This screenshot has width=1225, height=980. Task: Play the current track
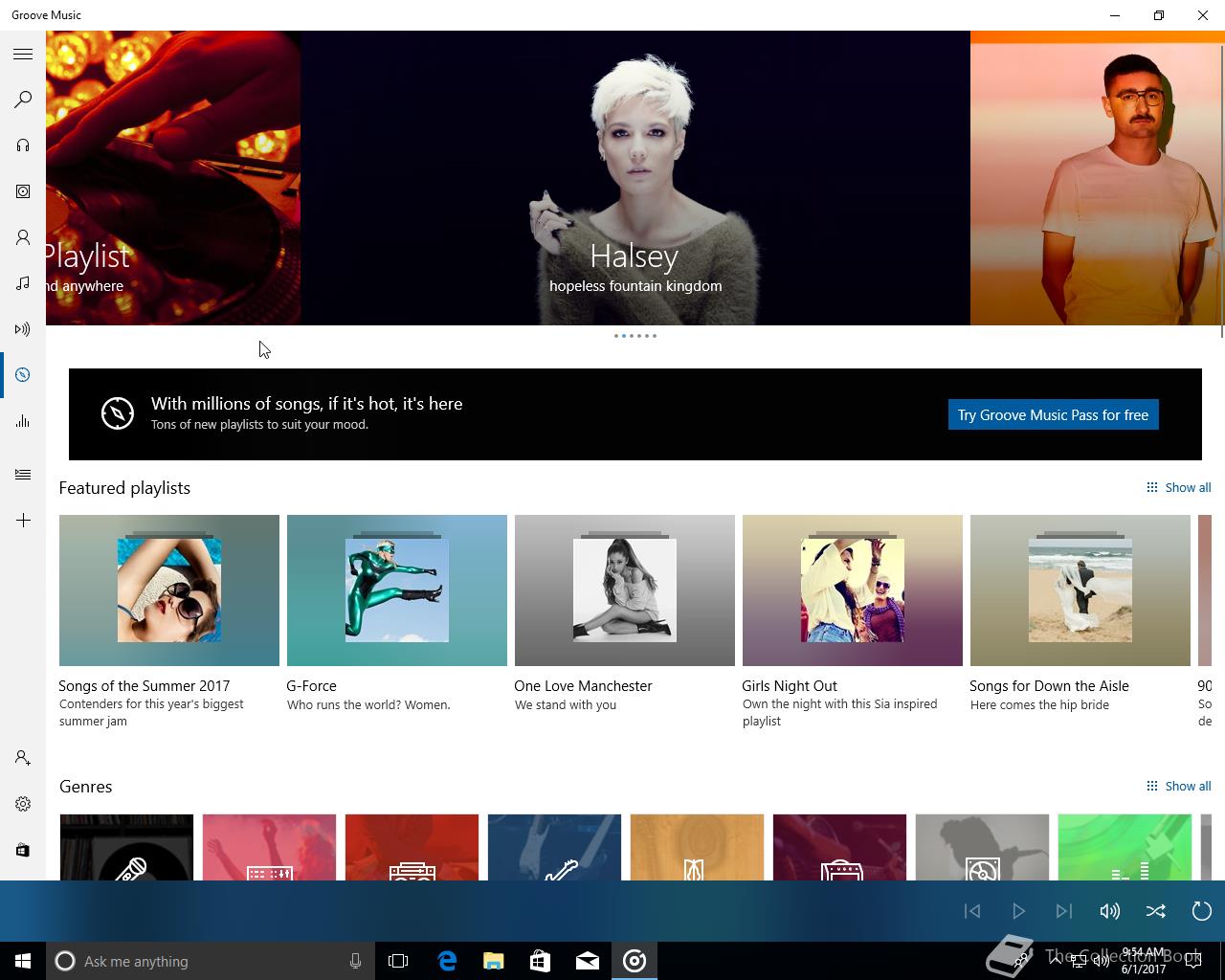click(x=1018, y=911)
